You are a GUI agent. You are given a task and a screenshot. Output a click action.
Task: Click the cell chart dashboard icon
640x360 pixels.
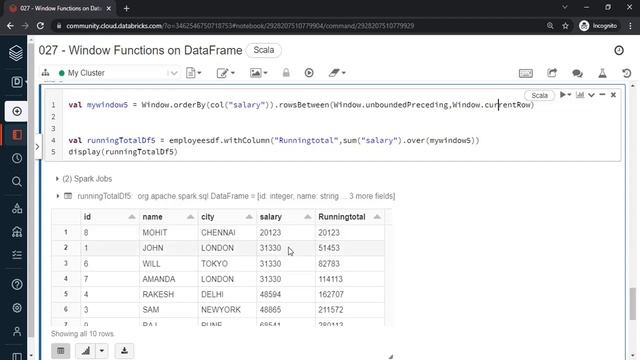(x=580, y=95)
